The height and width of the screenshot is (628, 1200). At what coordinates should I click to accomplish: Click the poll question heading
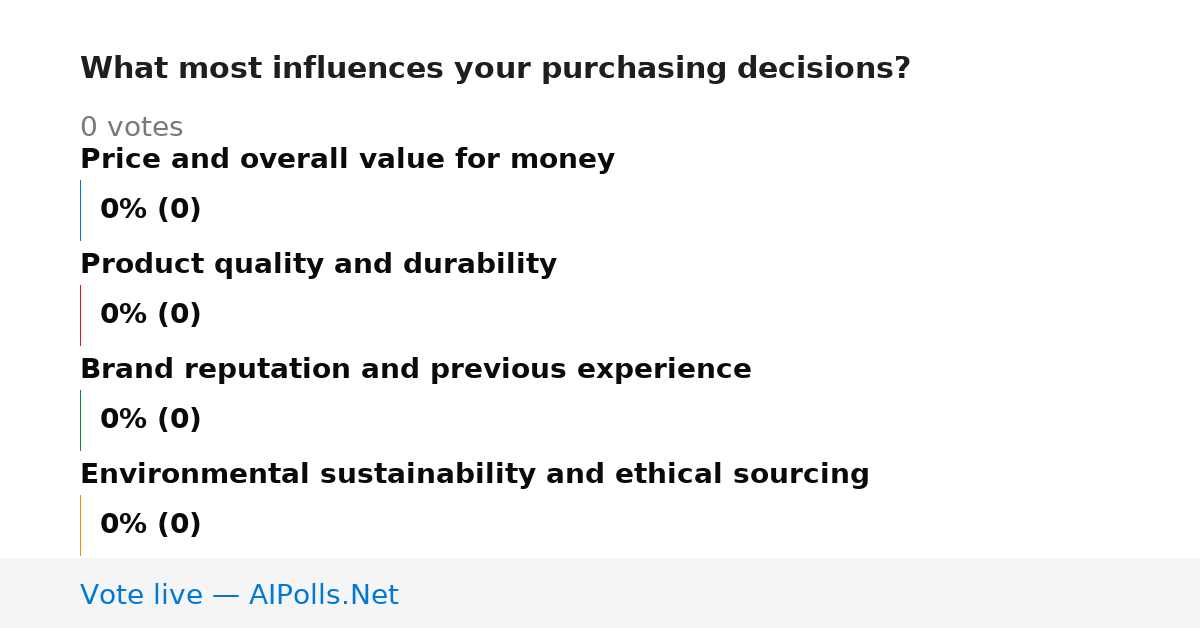[x=495, y=69]
